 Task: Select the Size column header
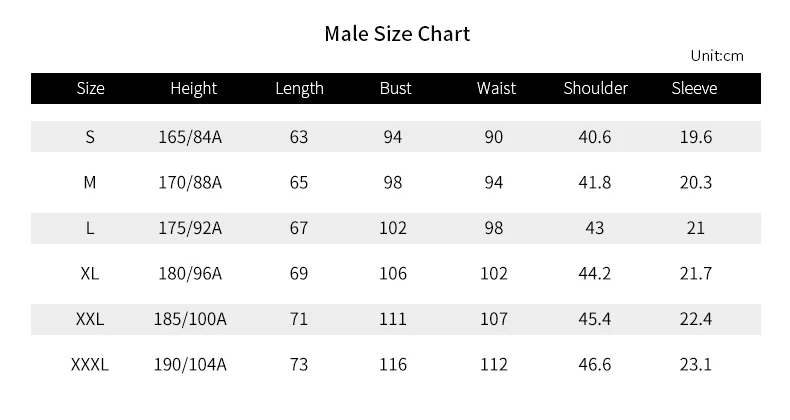(x=91, y=88)
